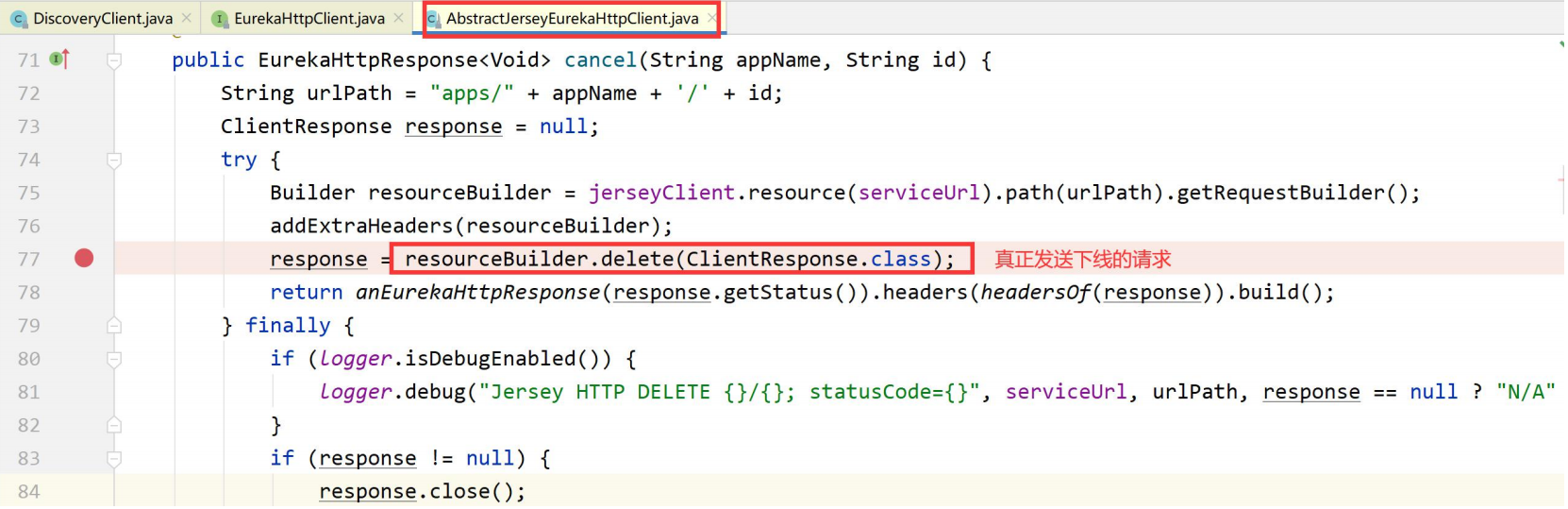Click the headersOf method call

point(1035,293)
